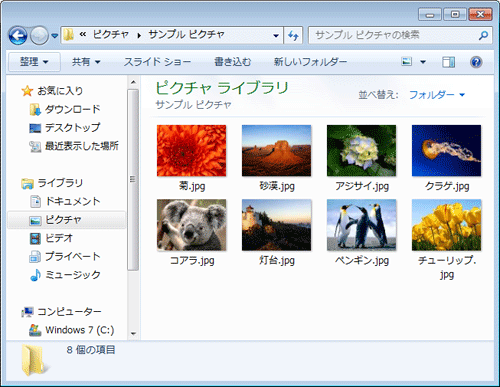This screenshot has width=500, height=387.
Task: Open the view options dropdown arrow
Action: (x=423, y=62)
